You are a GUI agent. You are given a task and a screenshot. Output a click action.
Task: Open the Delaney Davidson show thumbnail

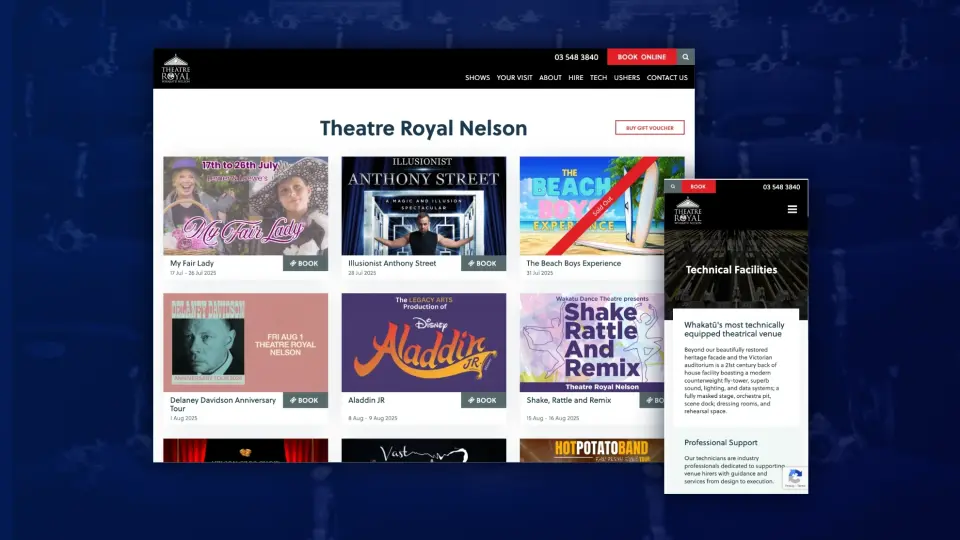(245, 341)
